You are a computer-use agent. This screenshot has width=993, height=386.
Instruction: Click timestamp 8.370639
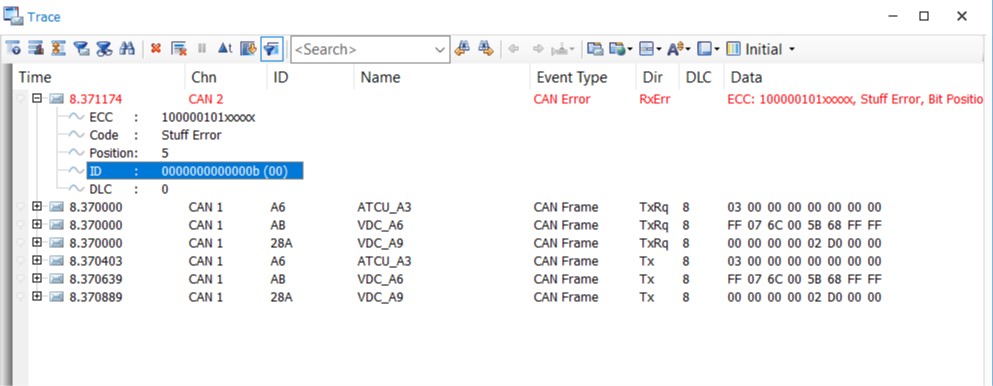click(x=96, y=279)
